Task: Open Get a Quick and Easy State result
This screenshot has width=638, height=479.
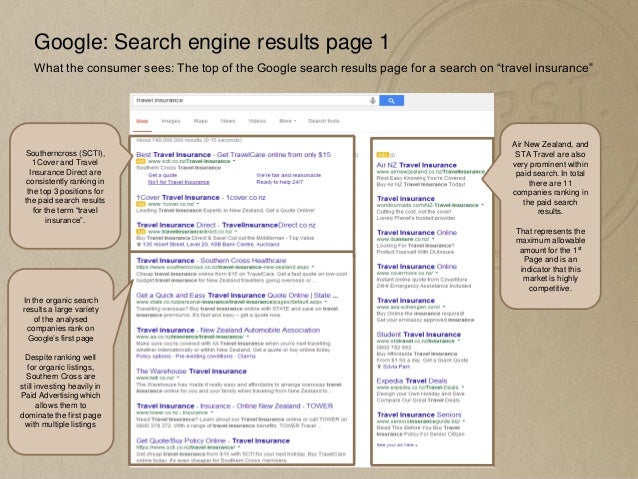Action: pyautogui.click(x=237, y=295)
